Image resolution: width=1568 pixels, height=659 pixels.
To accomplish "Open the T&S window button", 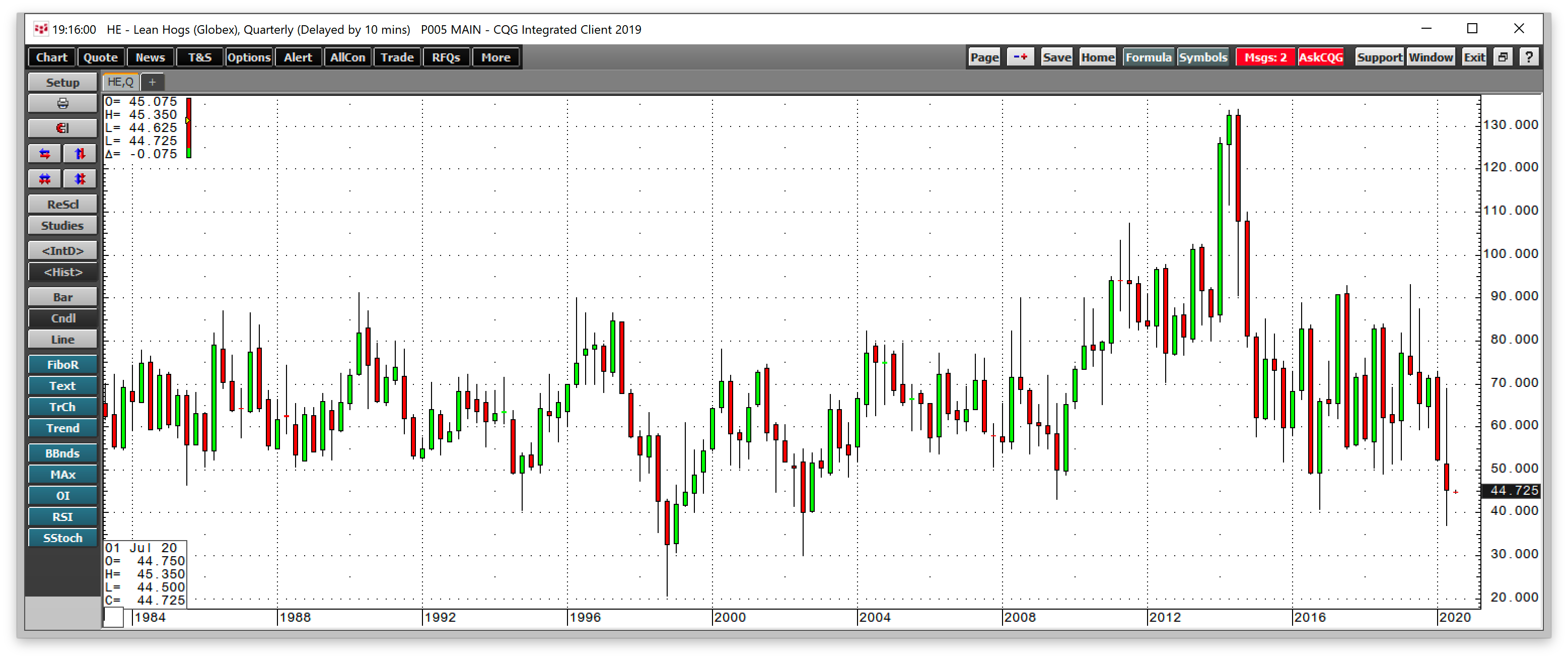I will tap(200, 57).
